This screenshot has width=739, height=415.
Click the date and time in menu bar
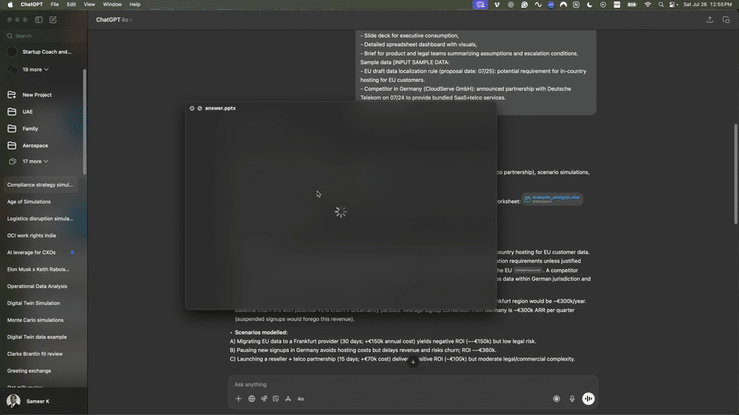coord(707,4)
